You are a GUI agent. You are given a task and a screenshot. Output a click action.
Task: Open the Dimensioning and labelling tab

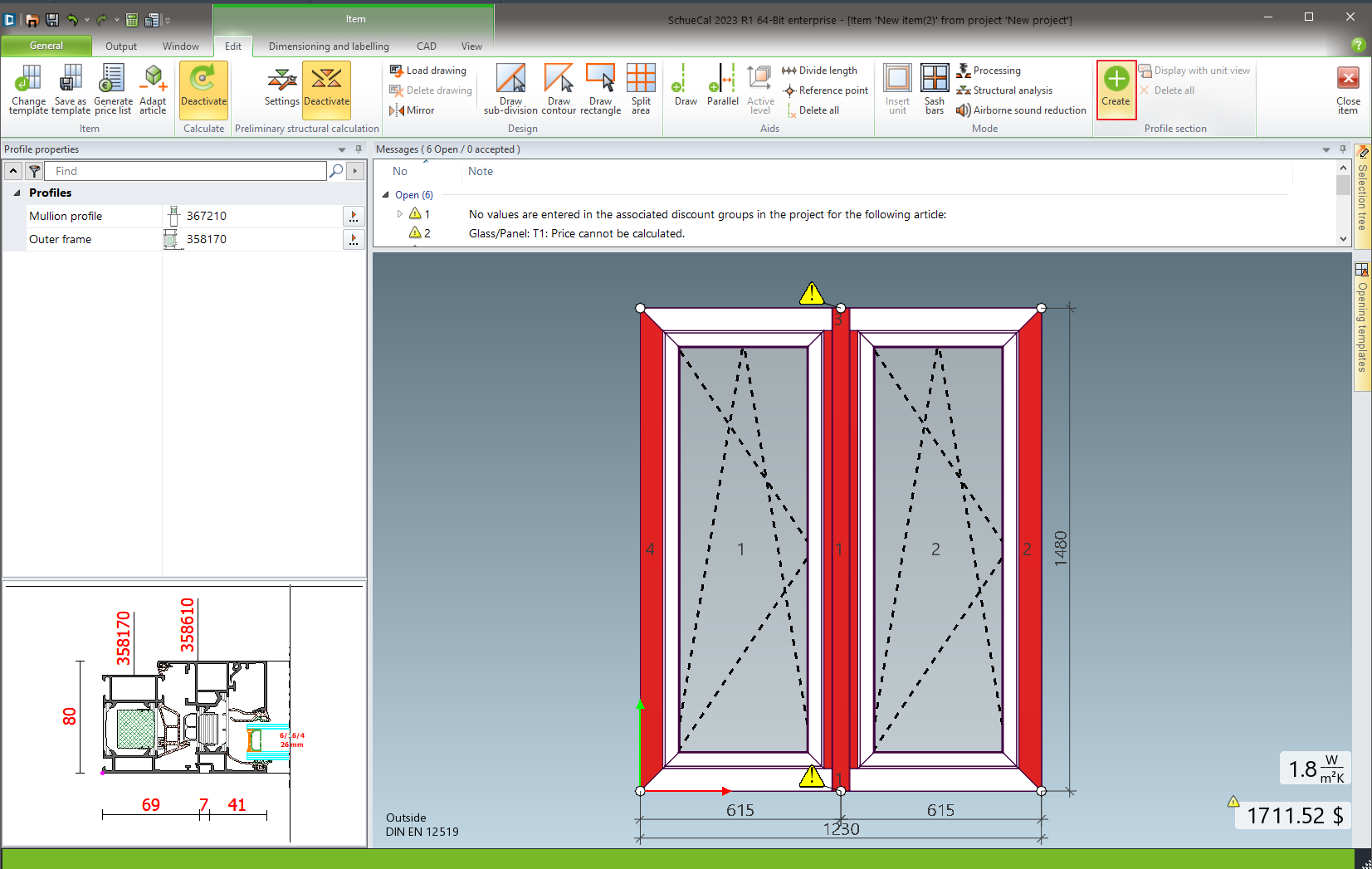(x=329, y=46)
